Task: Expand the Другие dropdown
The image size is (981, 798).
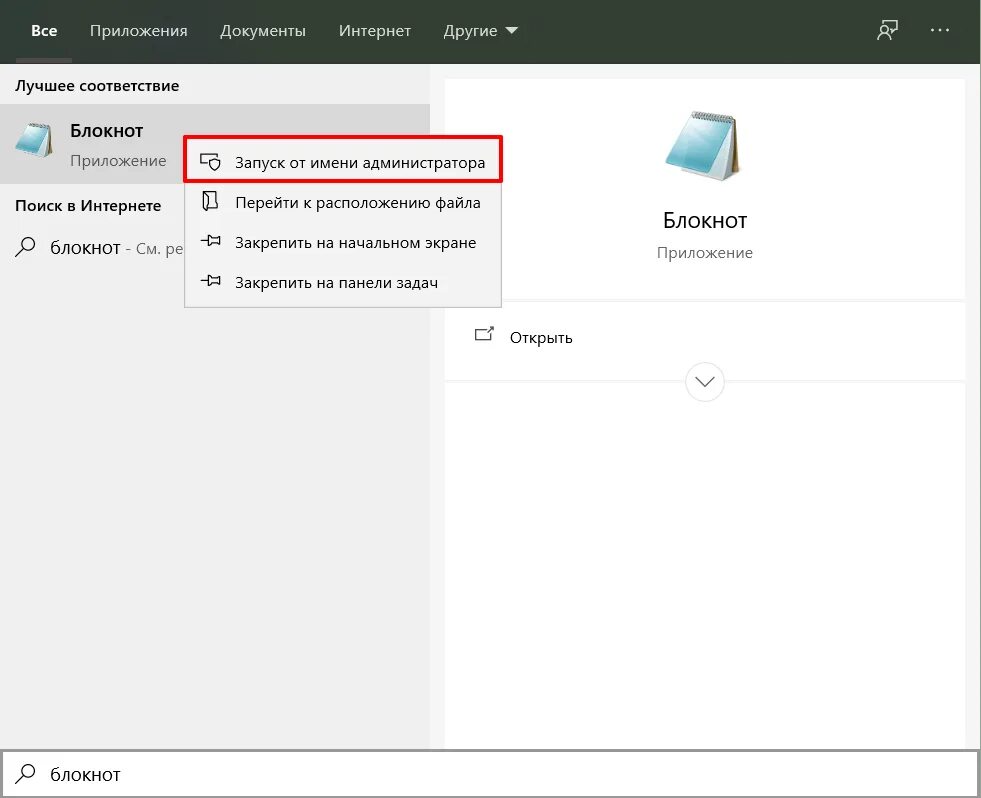Action: (480, 31)
